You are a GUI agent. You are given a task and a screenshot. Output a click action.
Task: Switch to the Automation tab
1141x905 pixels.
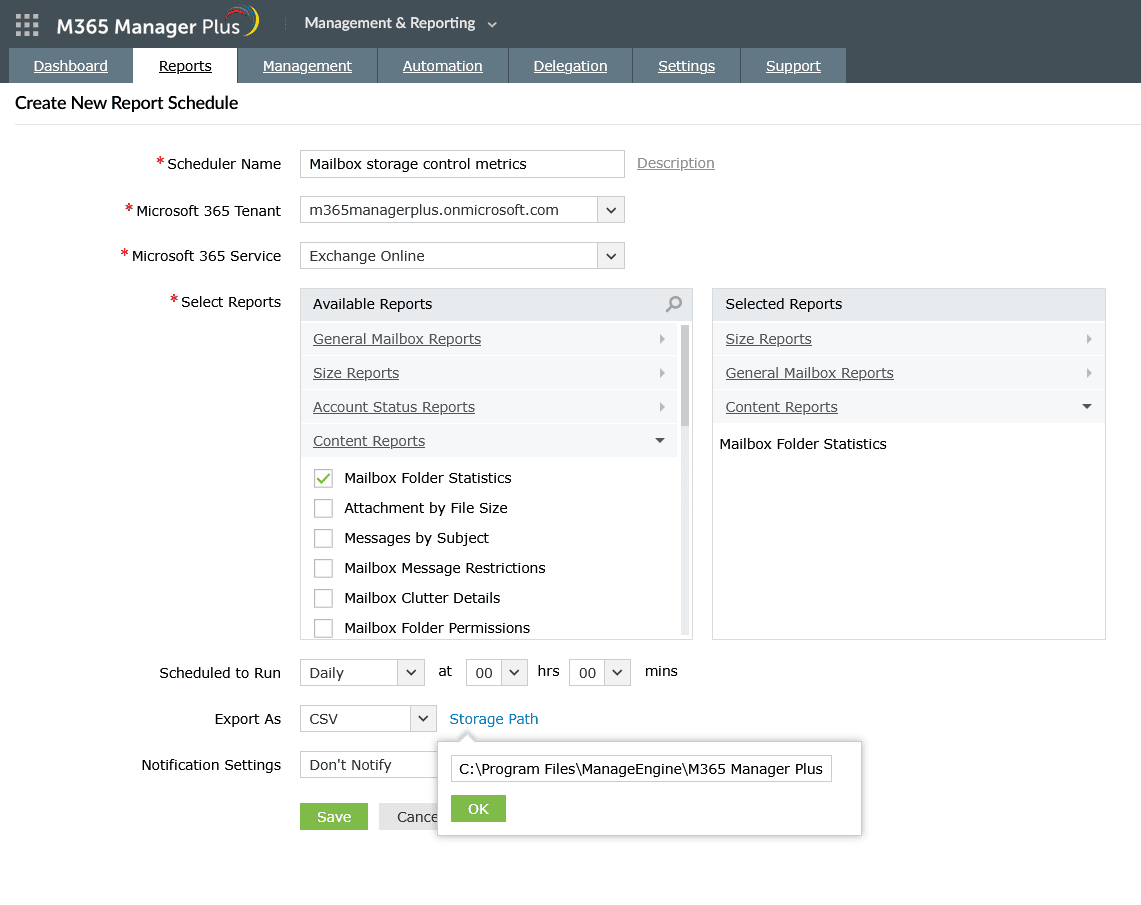click(x=442, y=65)
